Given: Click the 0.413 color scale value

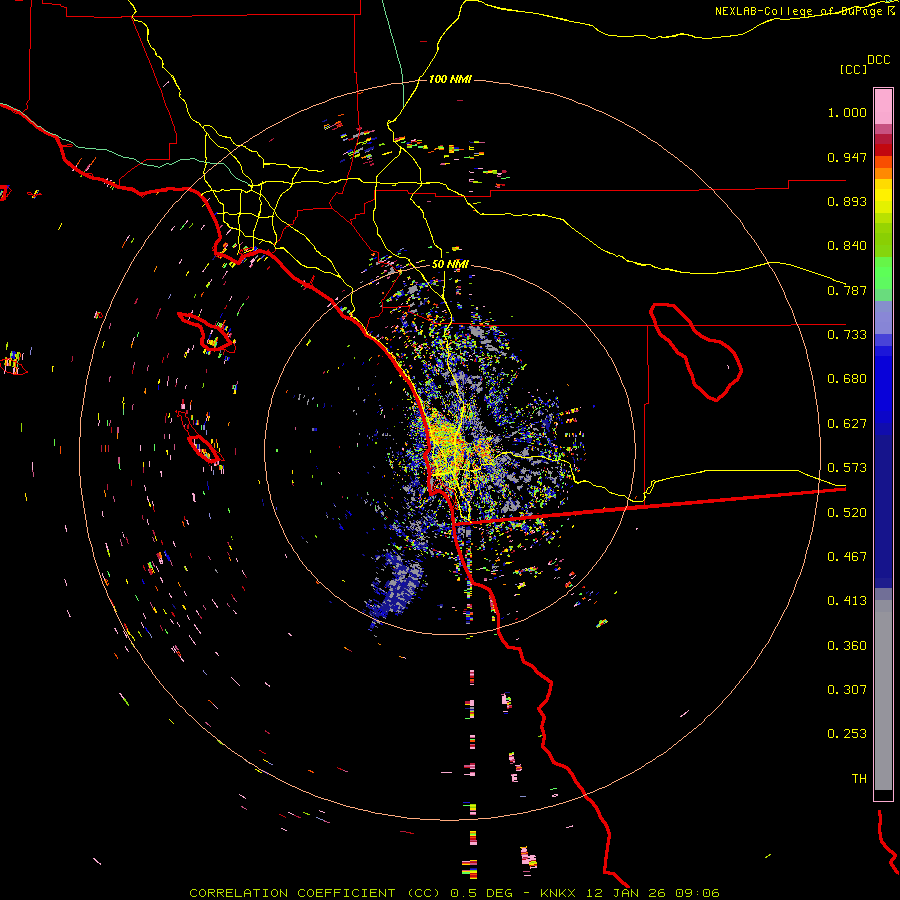Looking at the screenshot, I should 847,601.
